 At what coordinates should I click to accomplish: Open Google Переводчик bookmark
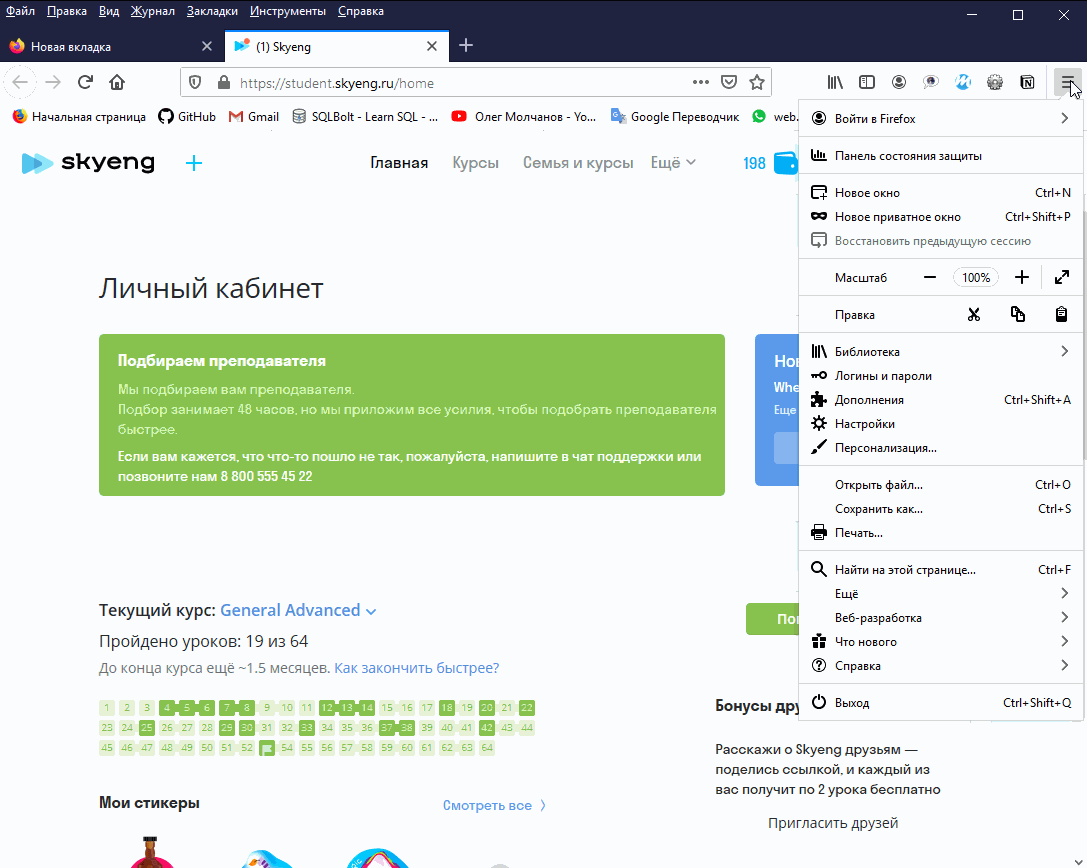[675, 116]
